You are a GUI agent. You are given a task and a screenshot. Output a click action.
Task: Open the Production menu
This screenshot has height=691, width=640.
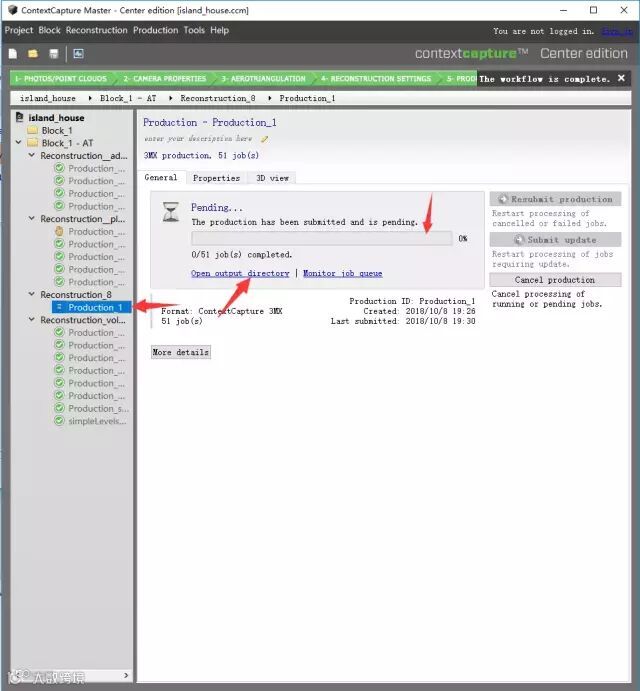(x=156, y=30)
